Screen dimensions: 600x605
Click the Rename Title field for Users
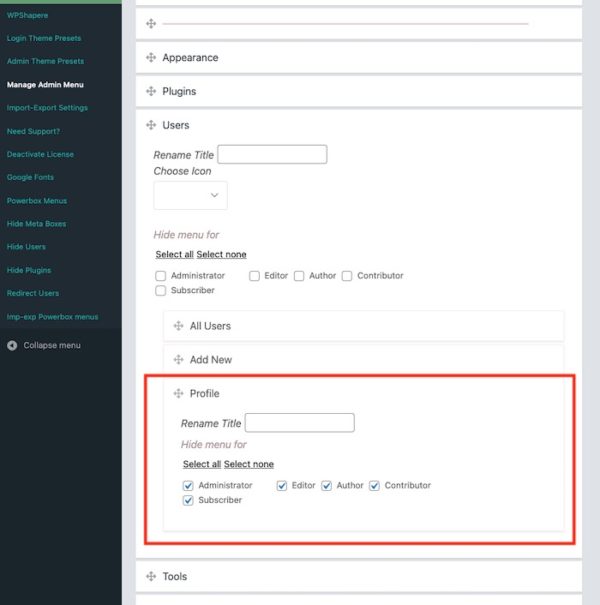tap(272, 155)
